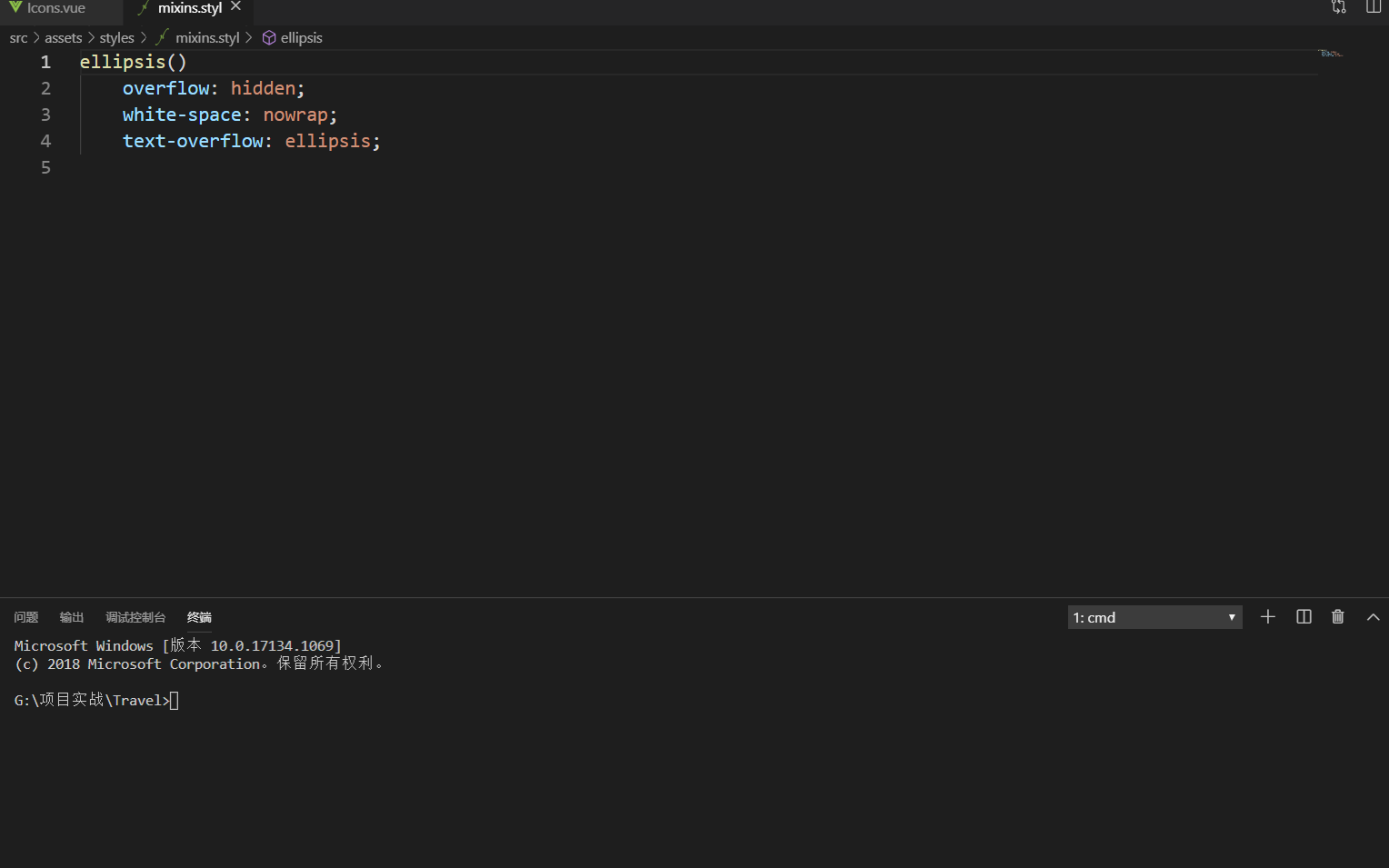Maximize the panel with chevron toggle
The height and width of the screenshot is (868, 1389).
(x=1373, y=617)
